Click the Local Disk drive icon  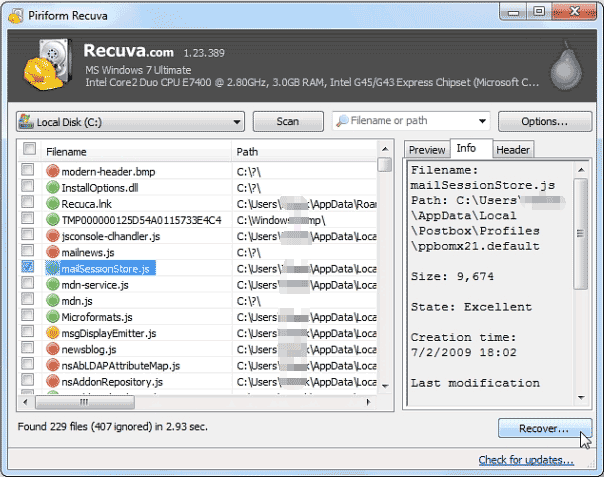tap(26, 121)
